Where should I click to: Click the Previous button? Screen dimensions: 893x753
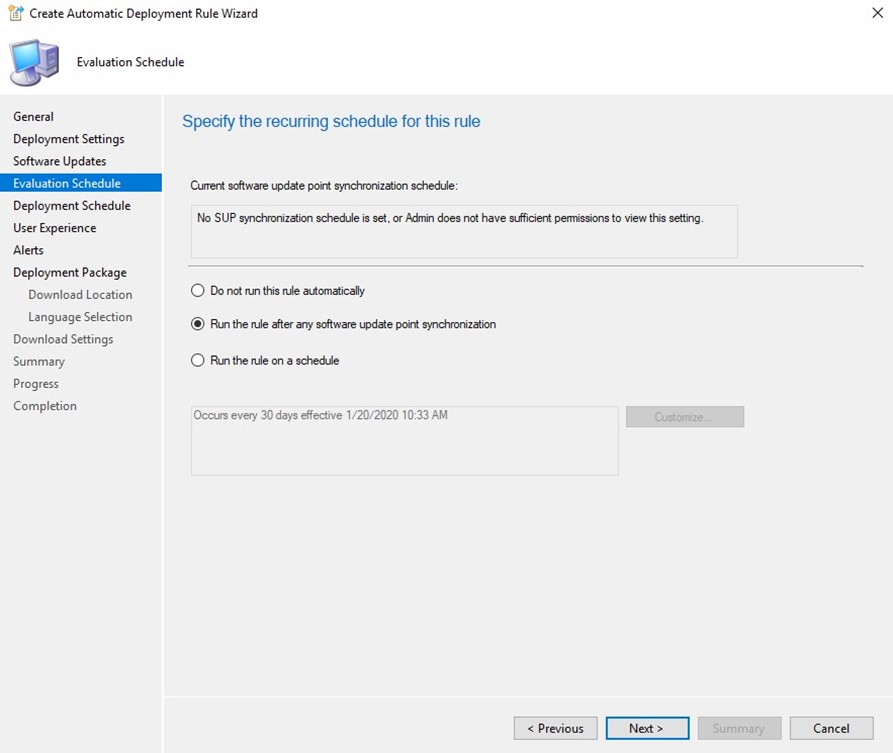click(x=555, y=728)
